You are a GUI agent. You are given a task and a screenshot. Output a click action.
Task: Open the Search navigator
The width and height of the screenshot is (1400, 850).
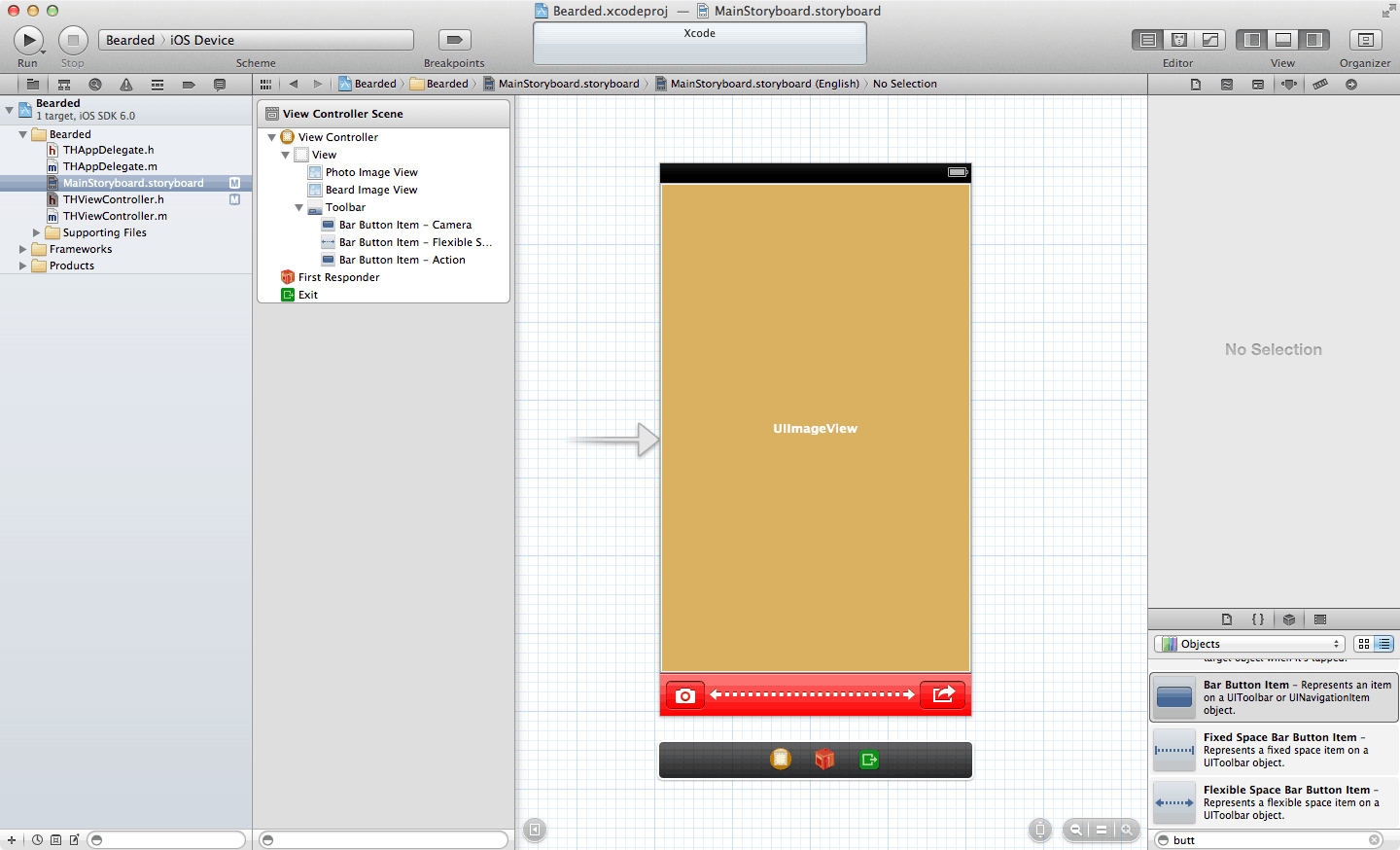[x=94, y=85]
